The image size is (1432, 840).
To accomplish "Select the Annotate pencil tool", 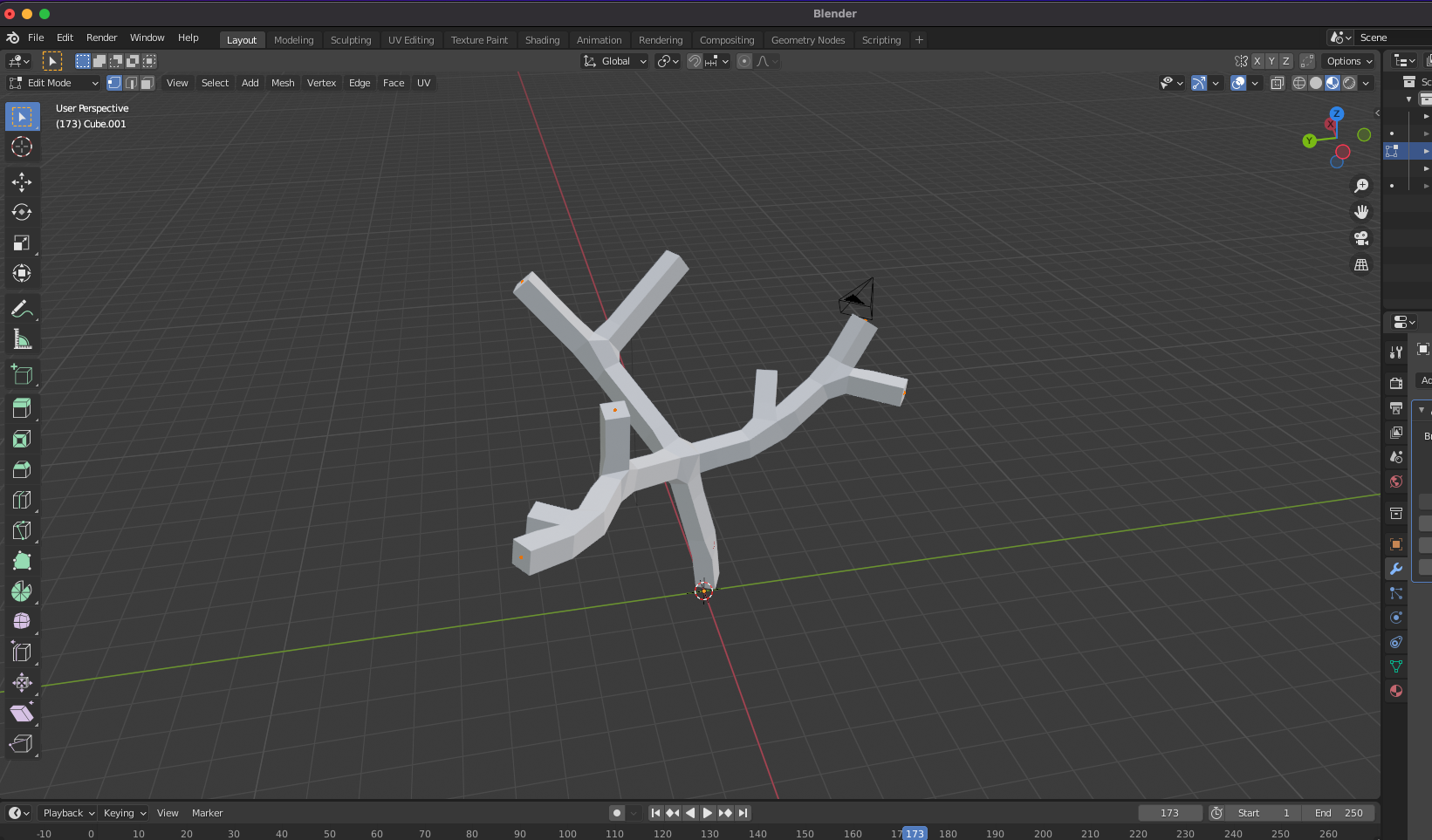I will 22,309.
